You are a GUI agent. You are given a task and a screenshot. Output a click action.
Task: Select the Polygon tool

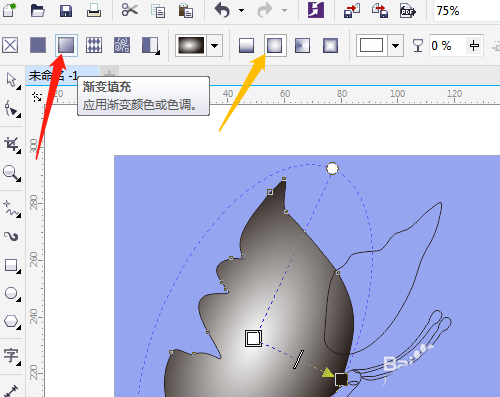coord(12,322)
